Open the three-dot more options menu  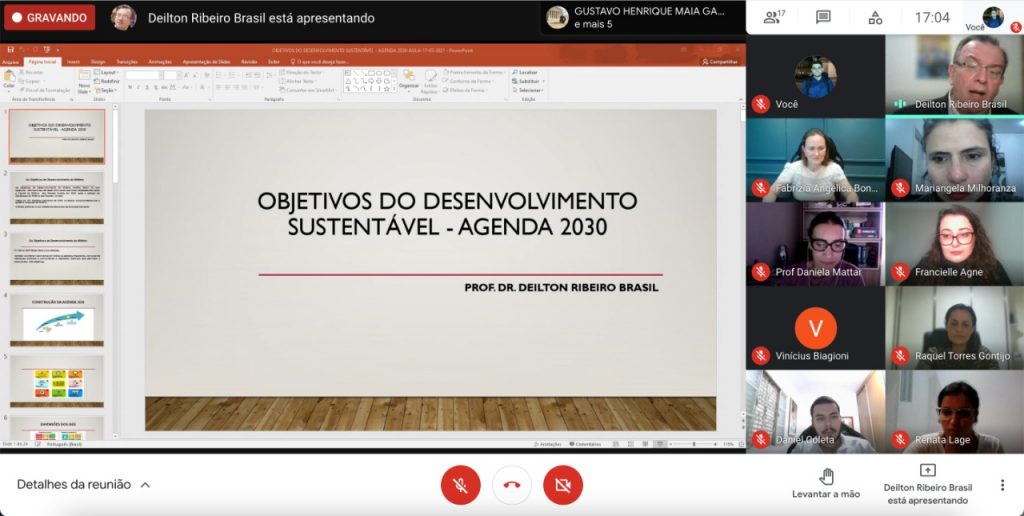pos(1002,485)
